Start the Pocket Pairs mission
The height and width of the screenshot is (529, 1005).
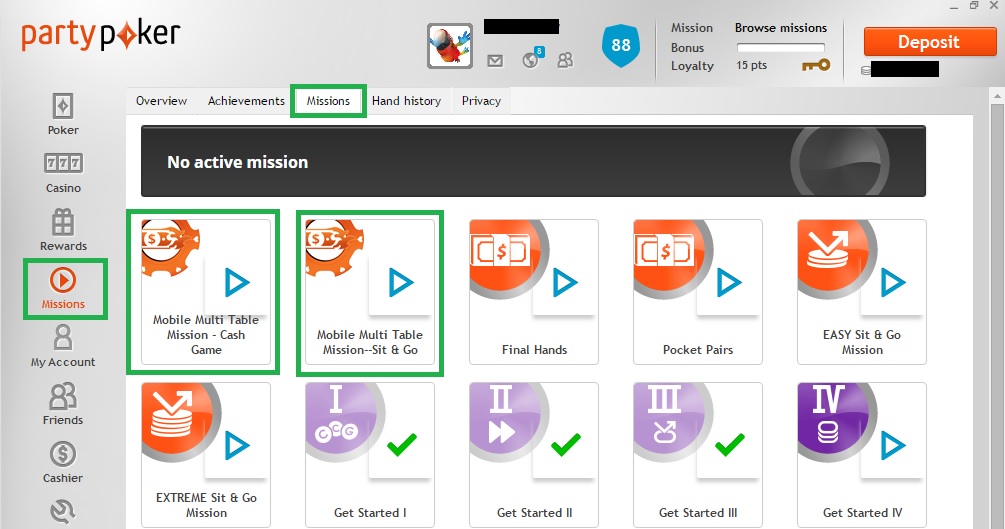[729, 283]
